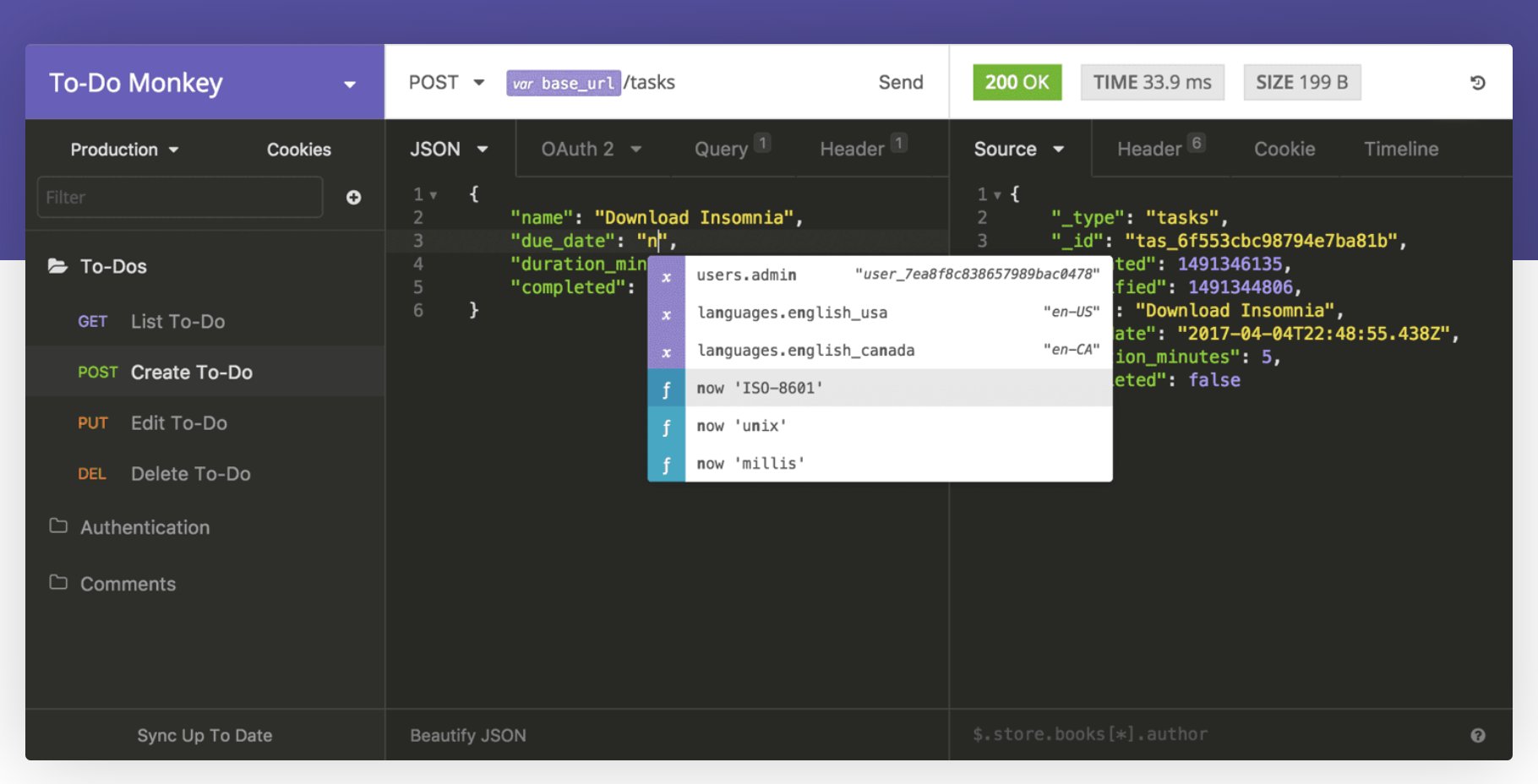Expand the To-Do Monkey workspace menu

pyautogui.click(x=350, y=84)
